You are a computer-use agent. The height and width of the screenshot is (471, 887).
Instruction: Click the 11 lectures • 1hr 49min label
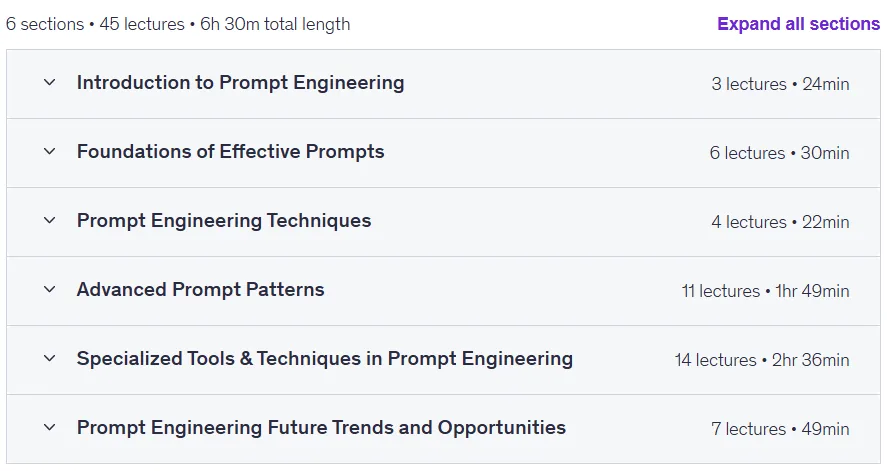click(765, 291)
